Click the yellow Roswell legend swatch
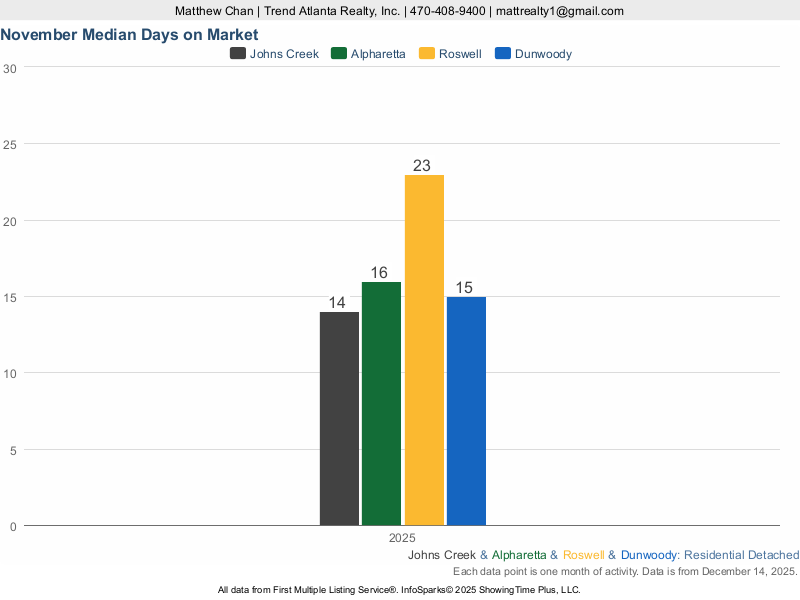Image resolution: width=800 pixels, height=600 pixels. pyautogui.click(x=427, y=54)
